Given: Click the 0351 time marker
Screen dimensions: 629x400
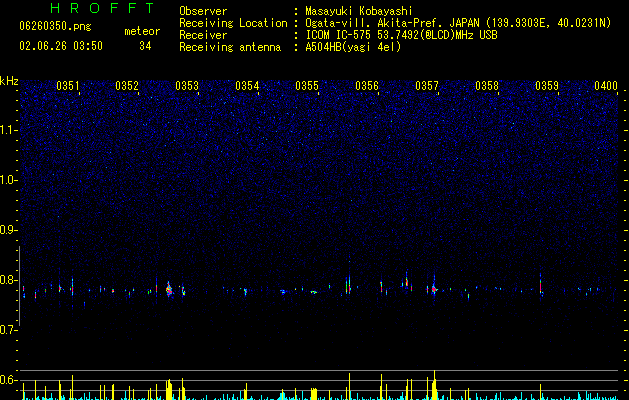Looking at the screenshot, I should (68, 86).
